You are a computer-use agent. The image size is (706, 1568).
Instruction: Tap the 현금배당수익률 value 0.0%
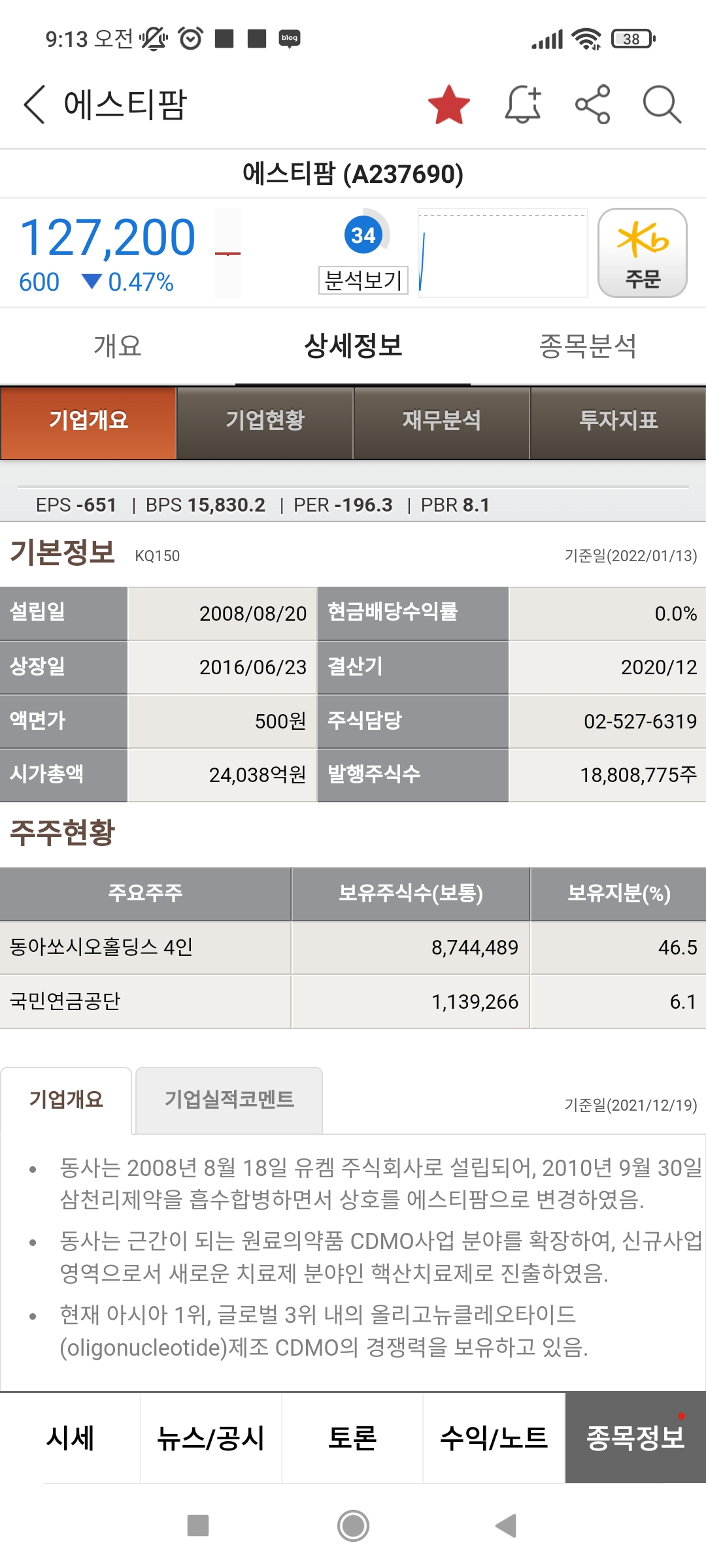(x=676, y=613)
